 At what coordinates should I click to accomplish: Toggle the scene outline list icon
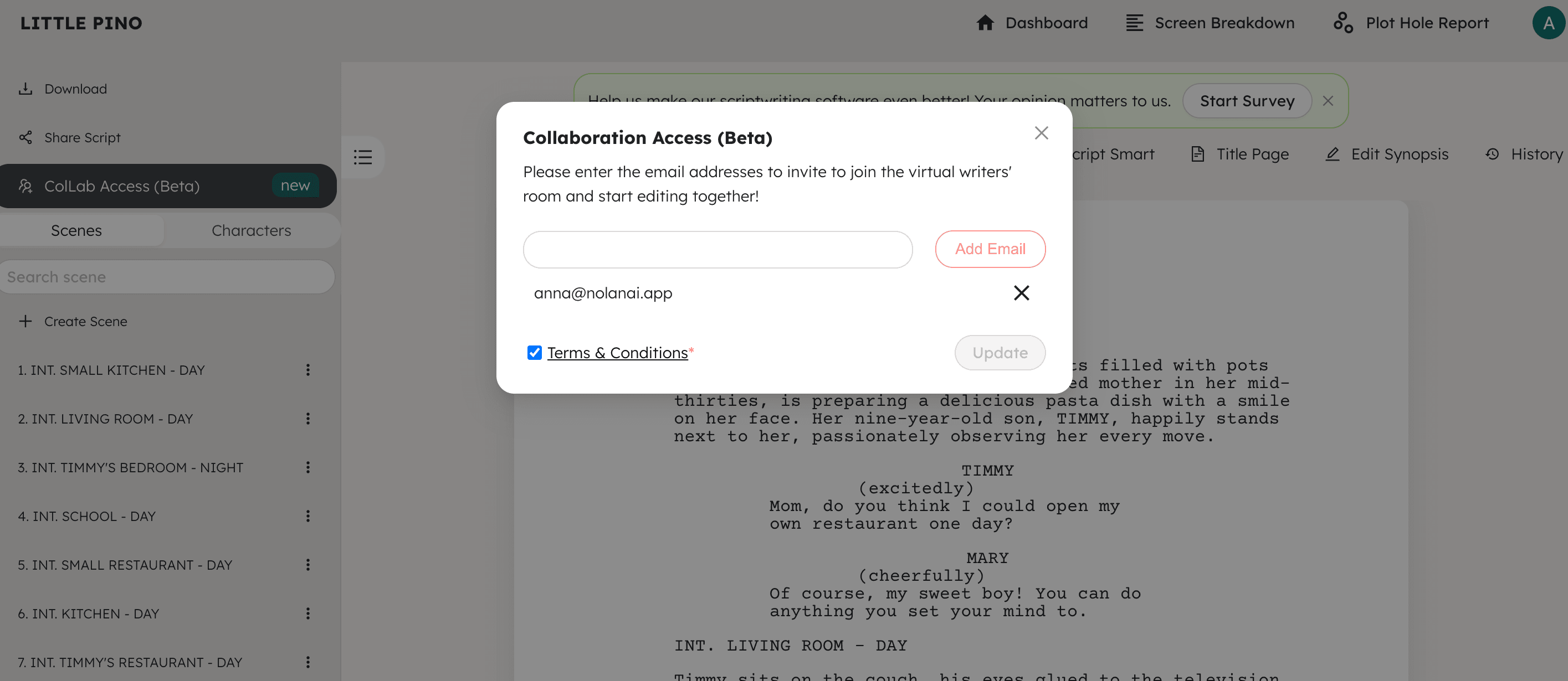click(x=362, y=157)
